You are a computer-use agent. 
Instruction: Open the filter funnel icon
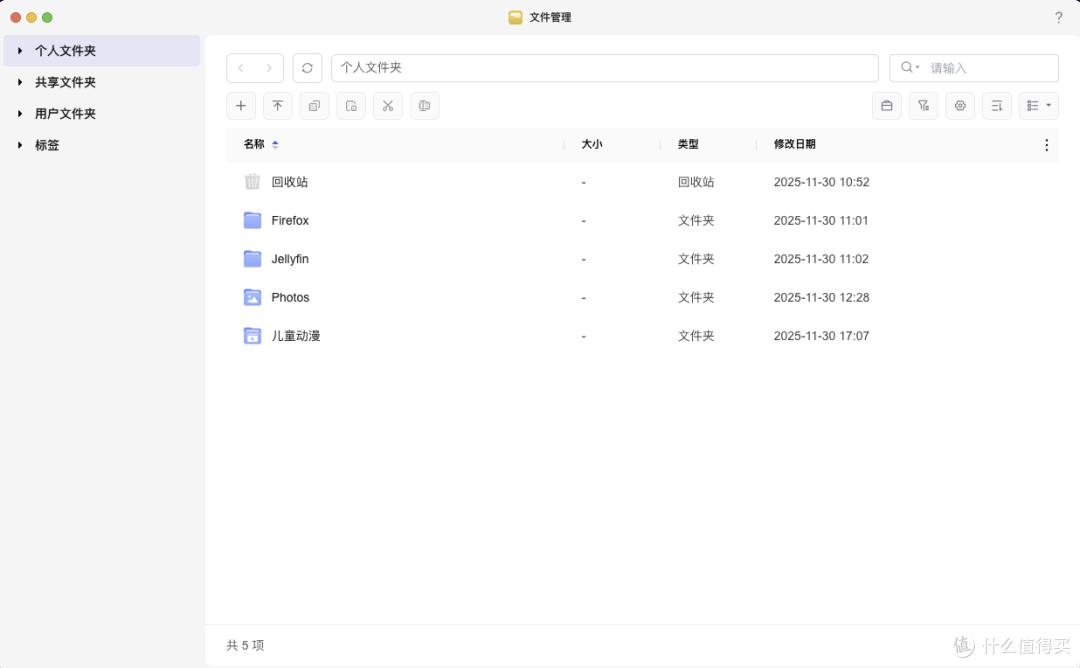pos(924,106)
